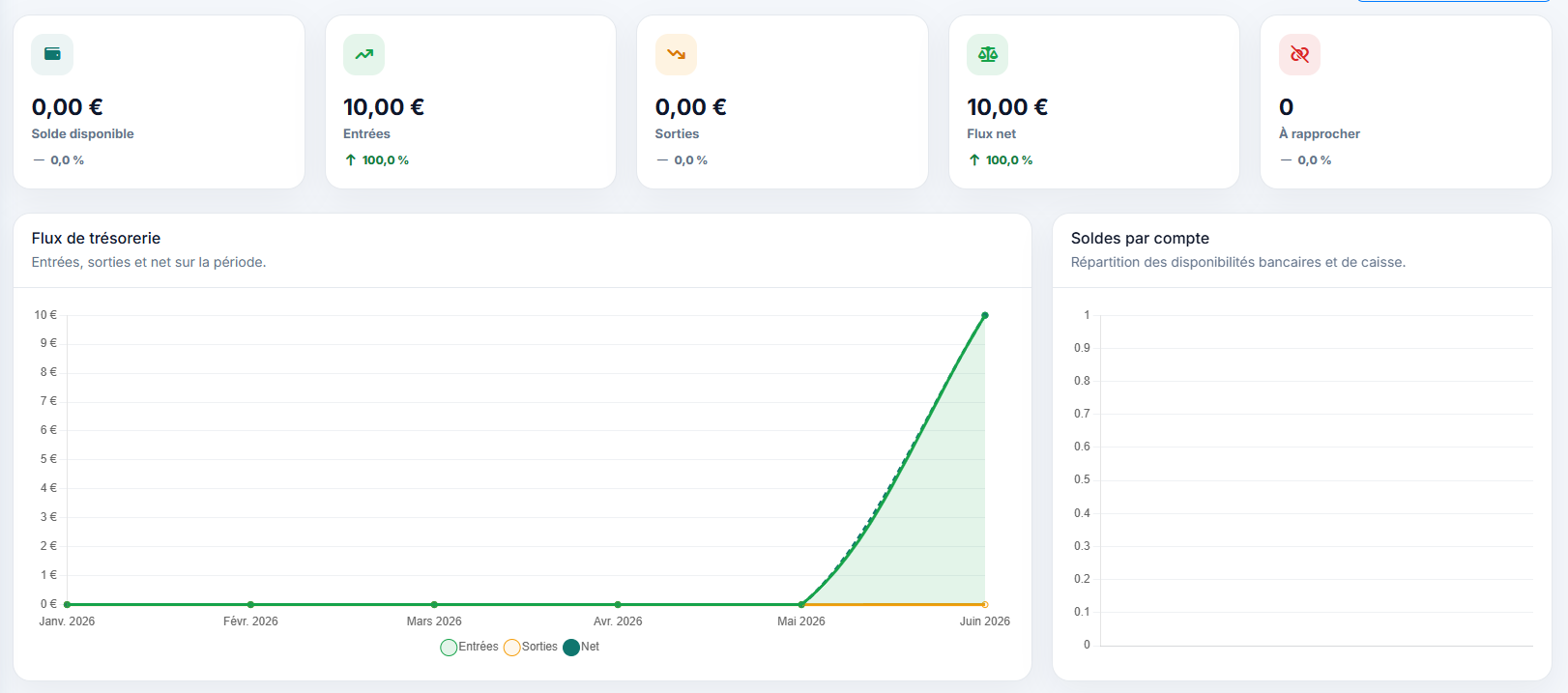1568x693 pixels.
Task: Click the Mai 2026 data point on the chart
Action: click(801, 604)
